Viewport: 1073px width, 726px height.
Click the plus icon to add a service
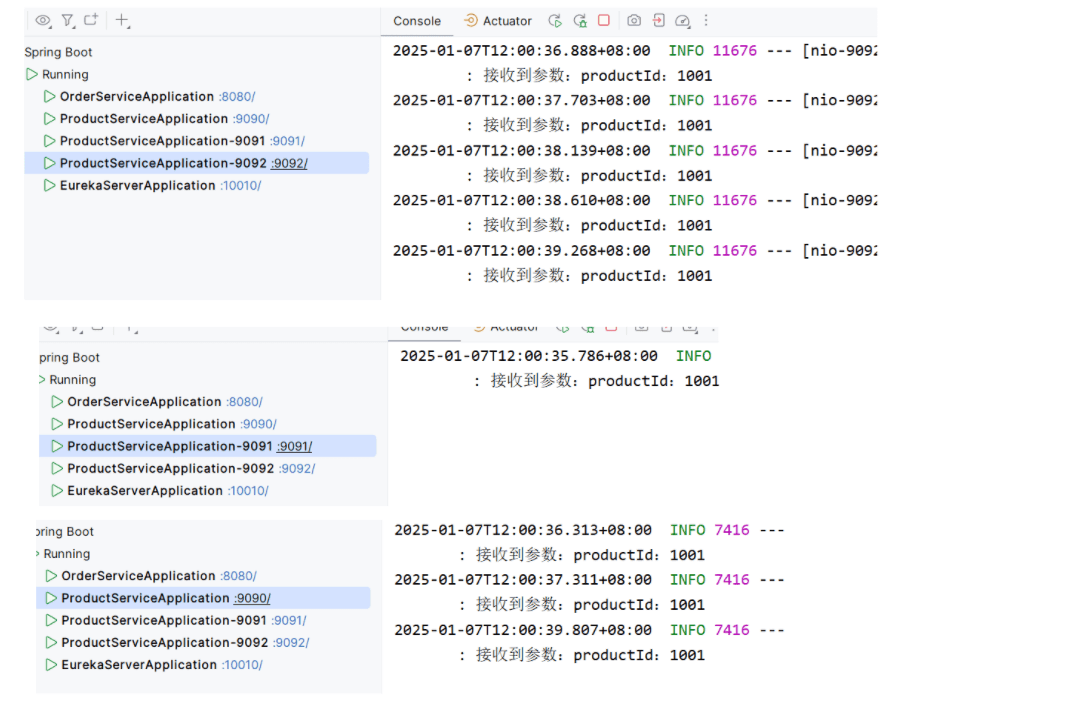click(x=122, y=21)
